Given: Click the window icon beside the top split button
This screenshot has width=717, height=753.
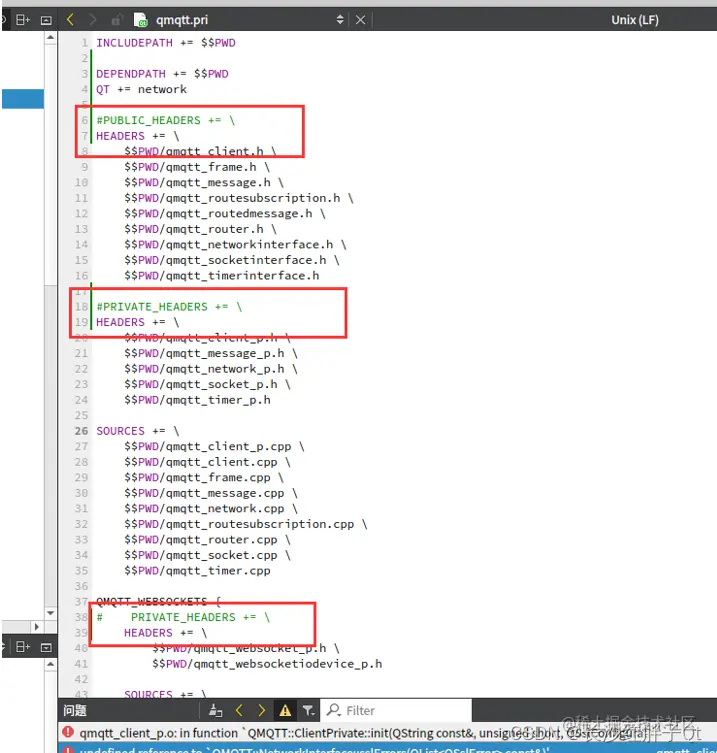Looking at the screenshot, I should tap(46, 20).
